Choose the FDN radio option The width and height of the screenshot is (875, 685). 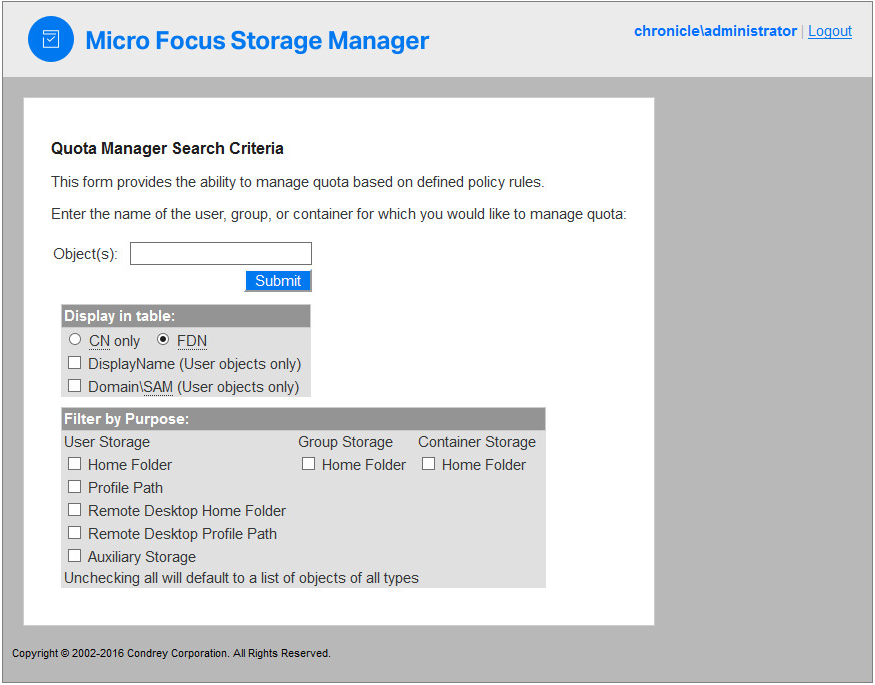click(x=163, y=340)
